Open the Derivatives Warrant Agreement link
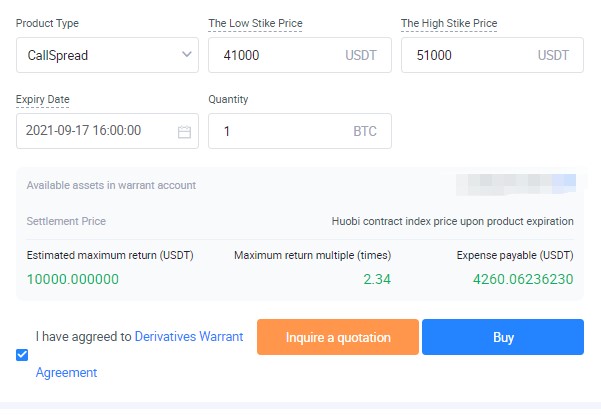Image resolution: width=601 pixels, height=415 pixels. (189, 337)
